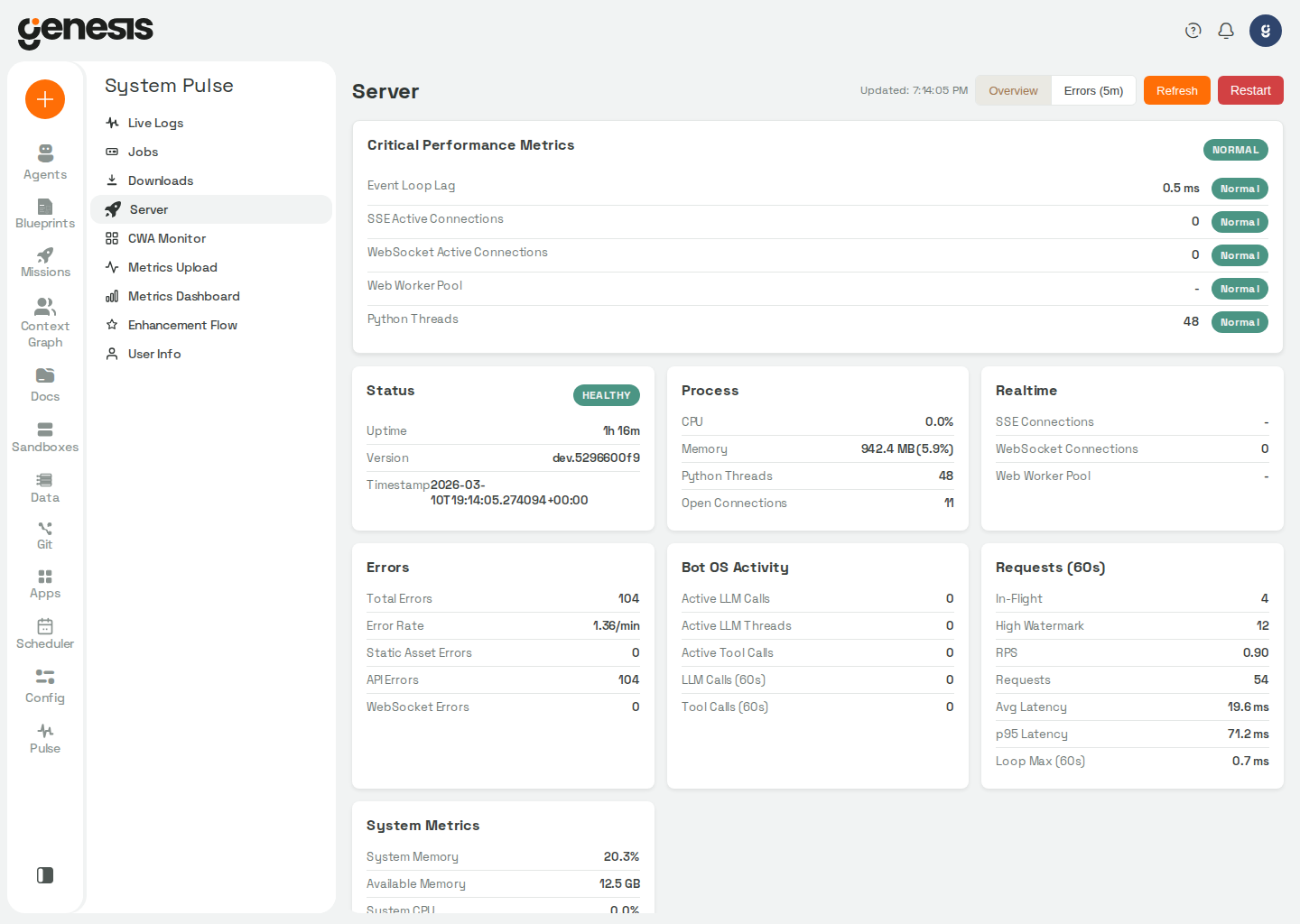Click the orange plus create button
Screen dimensions: 1300x924
45,99
